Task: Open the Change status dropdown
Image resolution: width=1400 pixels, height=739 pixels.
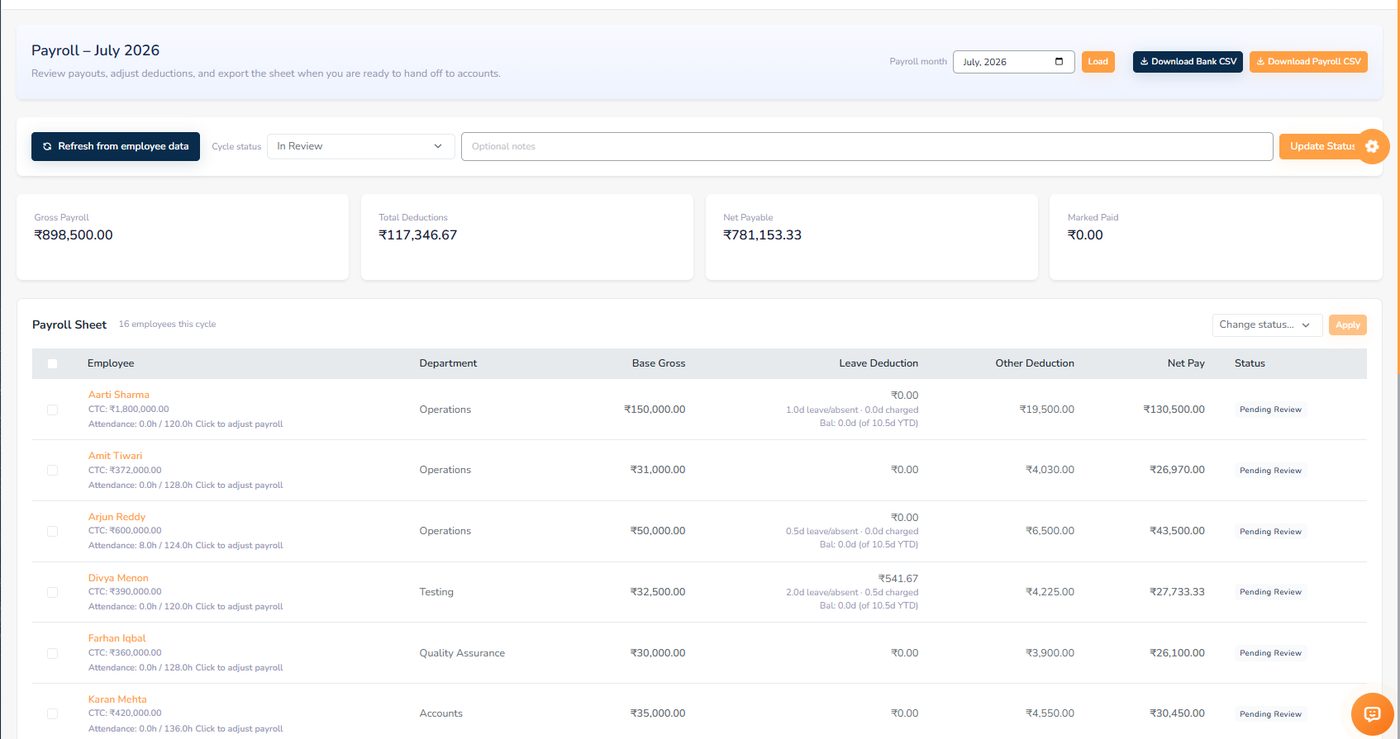Action: tap(1266, 325)
